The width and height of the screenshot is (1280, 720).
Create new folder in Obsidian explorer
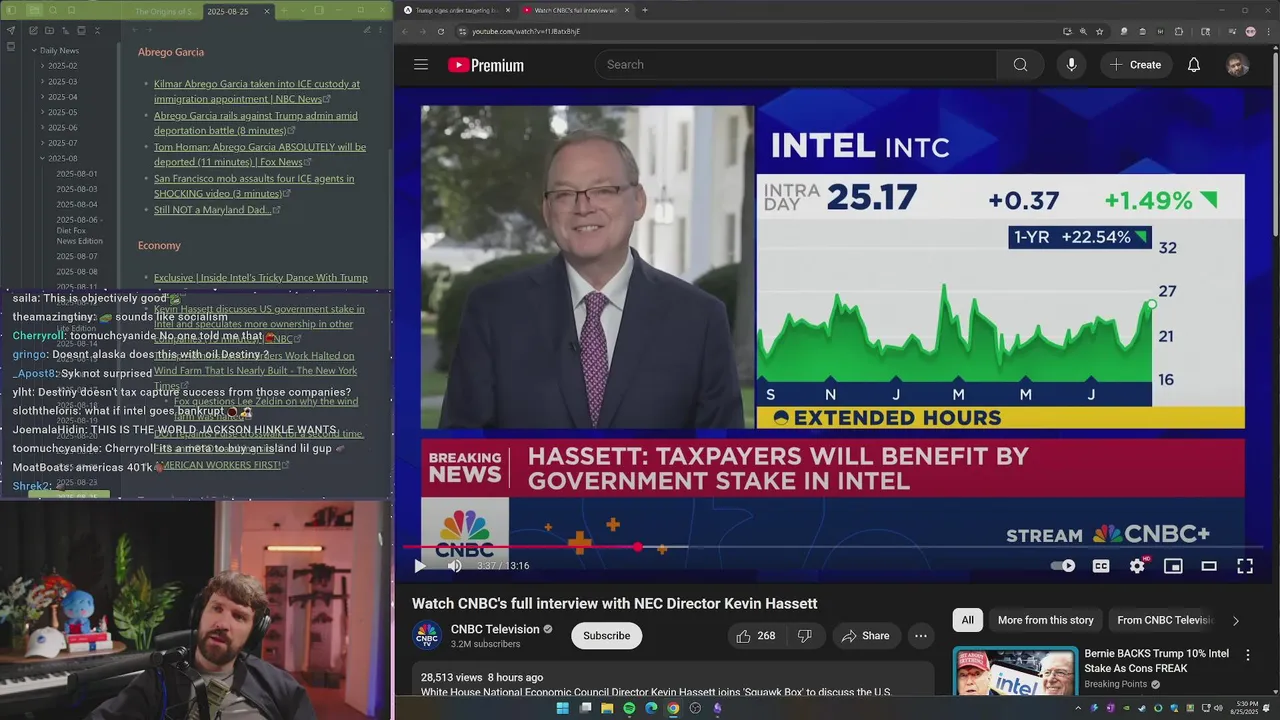point(49,31)
